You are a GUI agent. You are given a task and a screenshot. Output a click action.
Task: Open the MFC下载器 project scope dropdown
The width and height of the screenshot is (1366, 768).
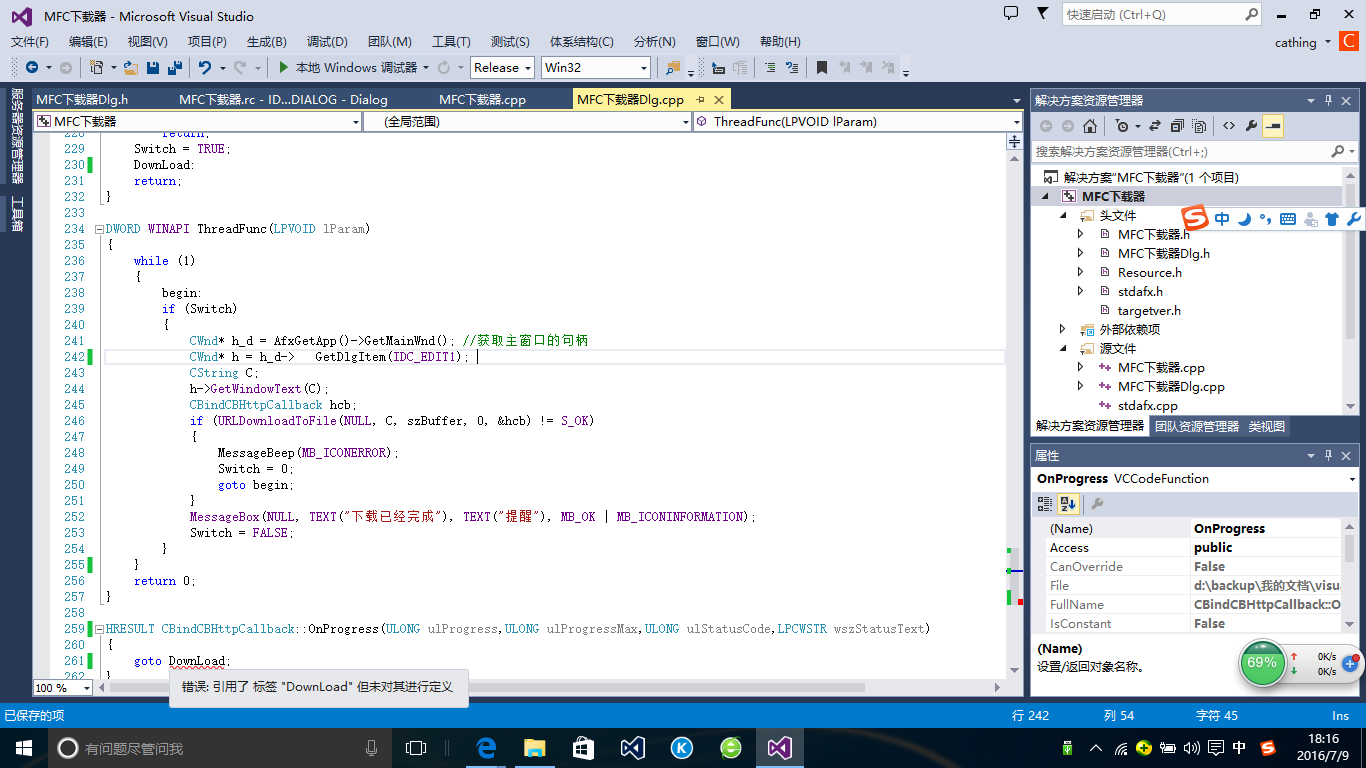pos(197,121)
